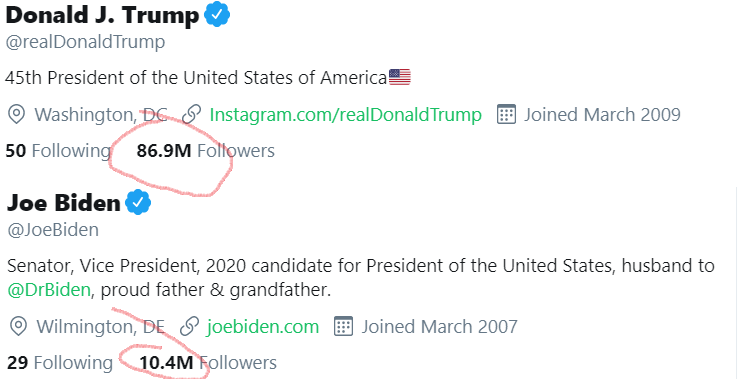Click the @realDonaldTrump handle

click(x=86, y=42)
